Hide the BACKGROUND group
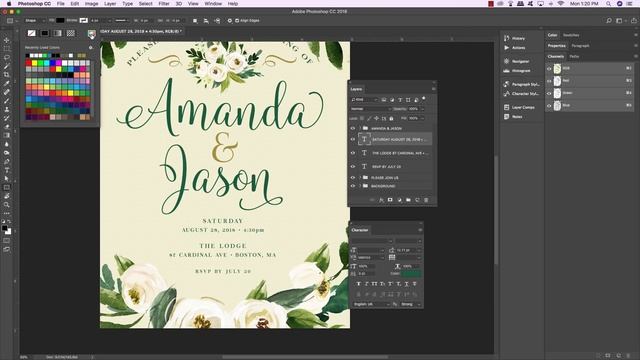The width and height of the screenshot is (640, 360). pyautogui.click(x=353, y=186)
